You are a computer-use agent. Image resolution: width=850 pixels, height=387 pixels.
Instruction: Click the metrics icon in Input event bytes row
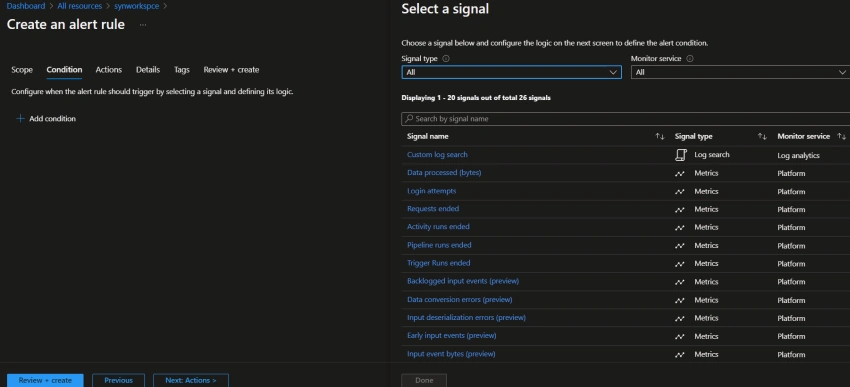coord(680,354)
